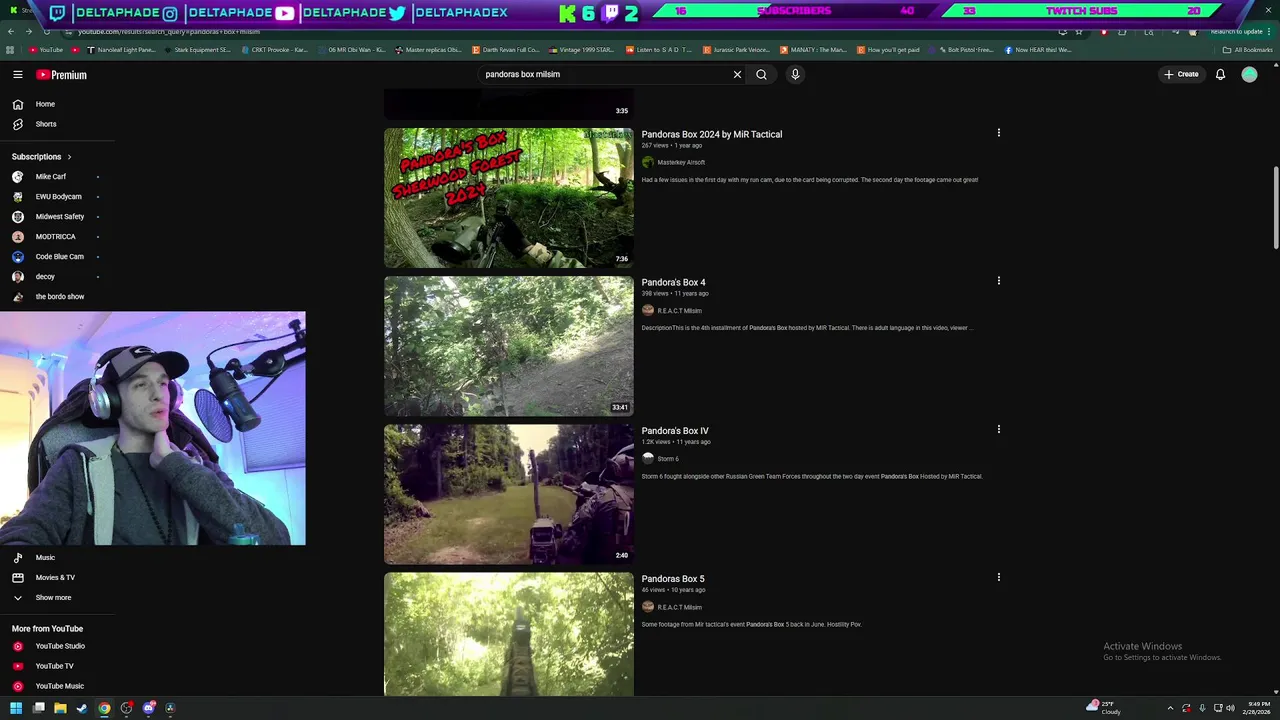The image size is (1280, 720).
Task: Open File Explorer from the taskbar
Action: click(60, 708)
